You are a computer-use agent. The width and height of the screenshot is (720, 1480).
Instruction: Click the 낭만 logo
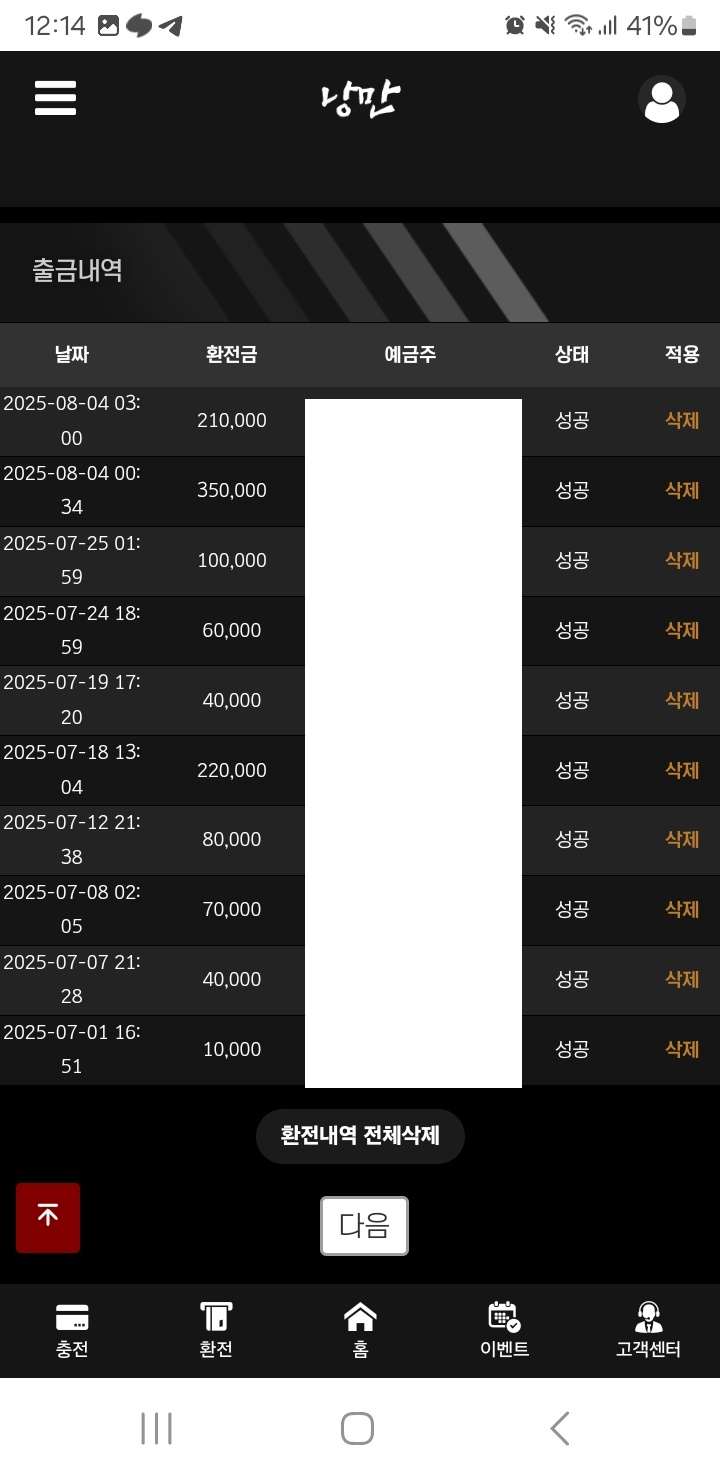click(x=360, y=98)
